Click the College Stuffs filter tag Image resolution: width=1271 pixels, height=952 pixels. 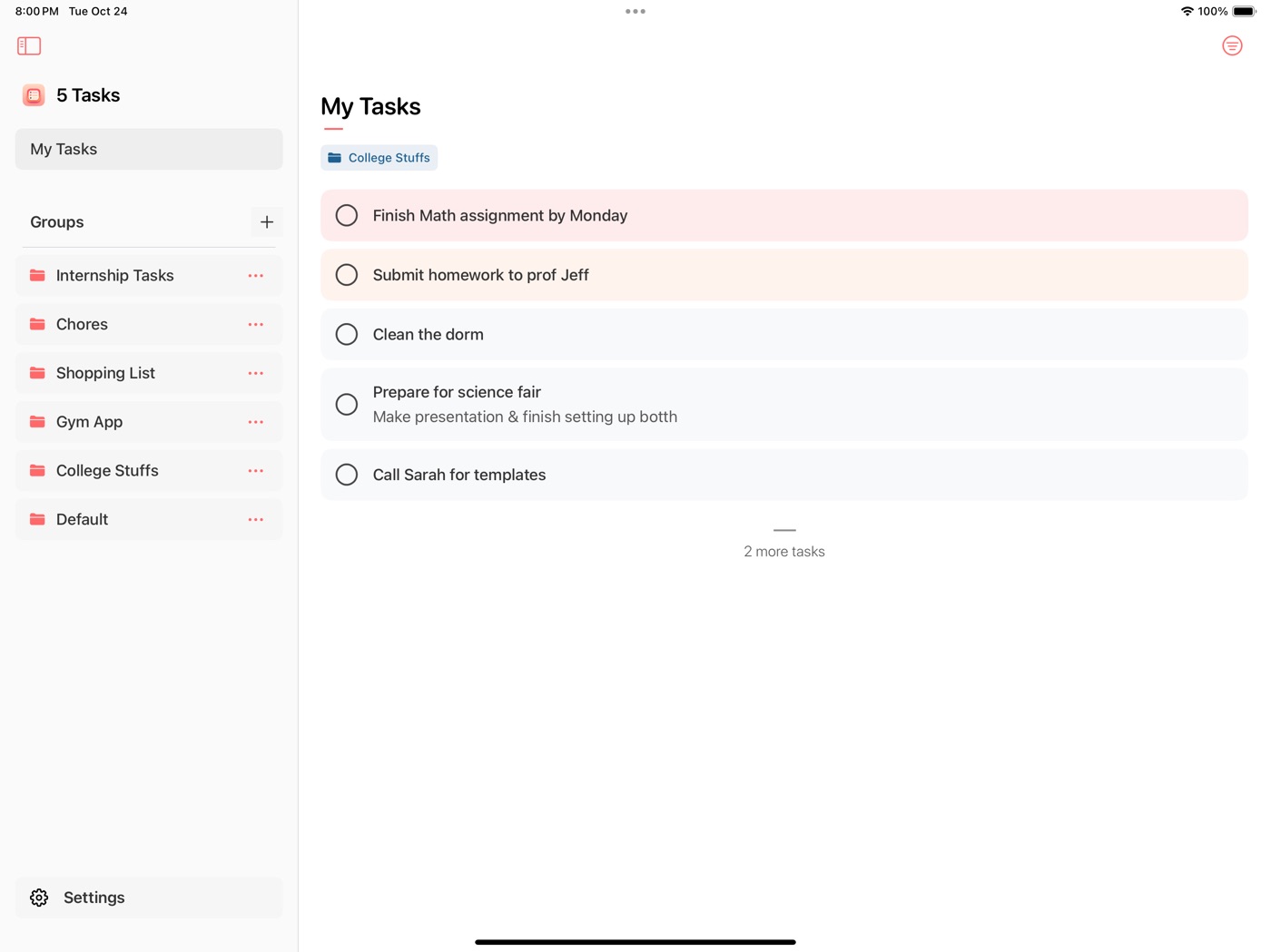point(379,158)
